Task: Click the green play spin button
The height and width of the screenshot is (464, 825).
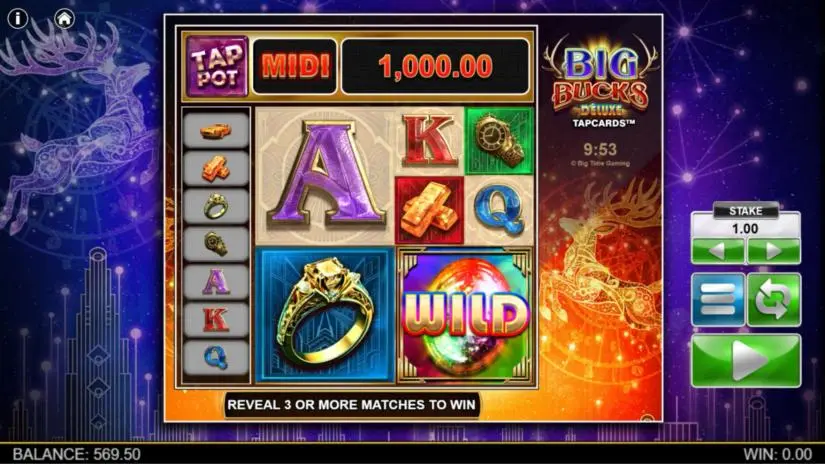Action: (746, 361)
